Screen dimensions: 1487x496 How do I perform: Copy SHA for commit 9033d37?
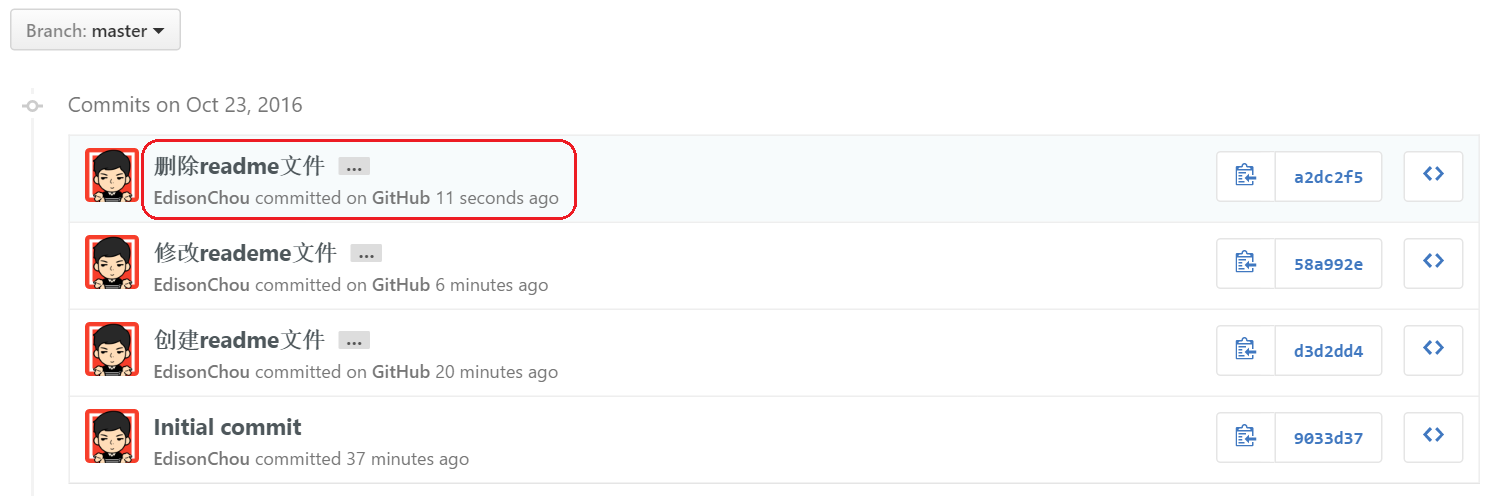click(x=1246, y=437)
